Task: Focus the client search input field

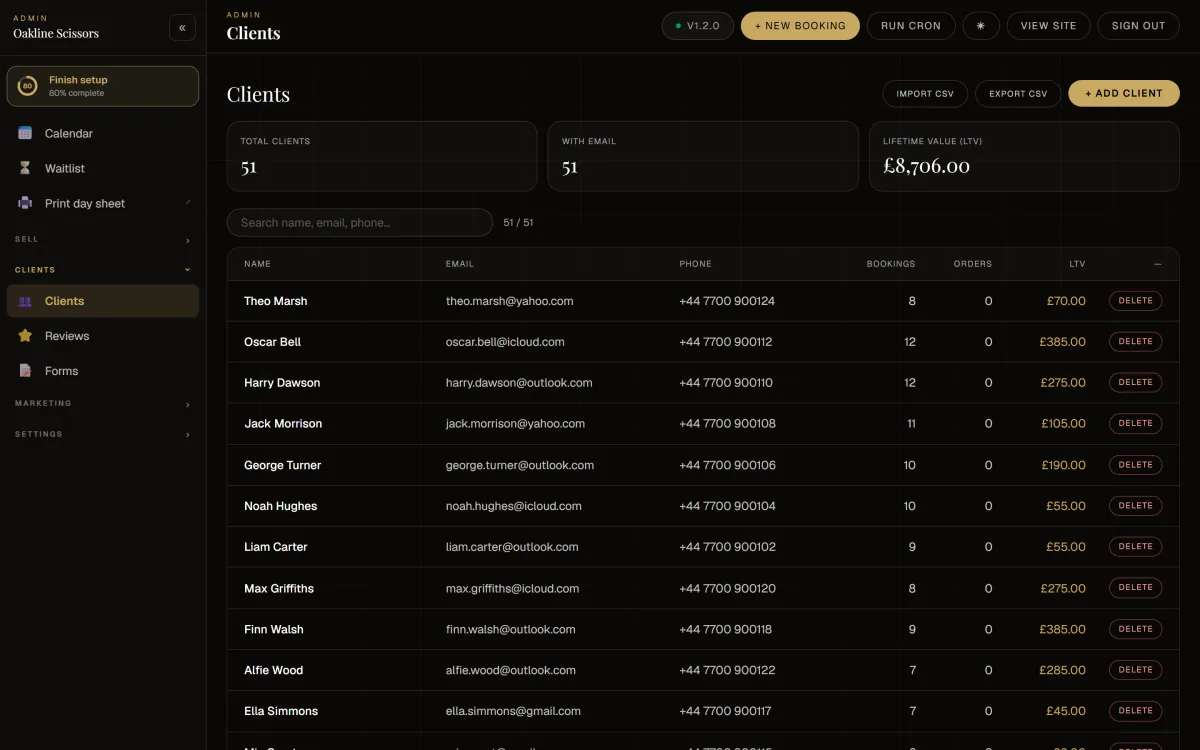Action: coord(360,223)
